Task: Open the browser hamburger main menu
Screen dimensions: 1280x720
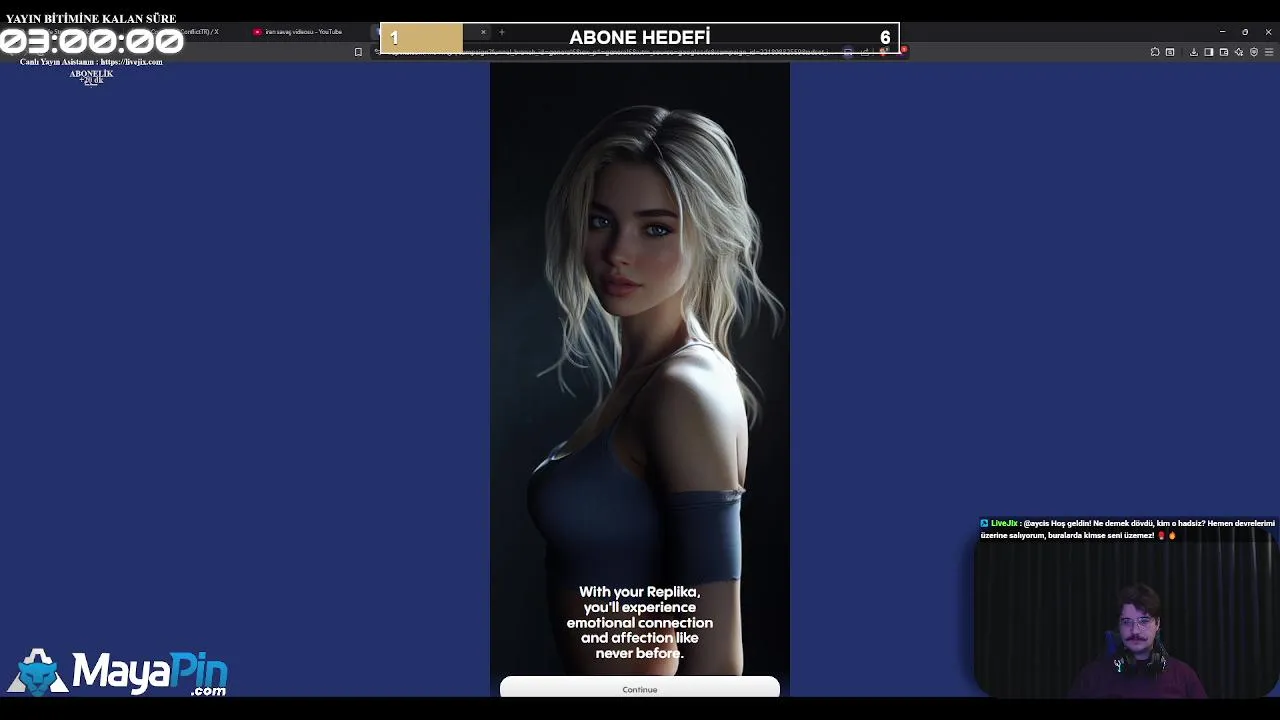Action: [1269, 52]
